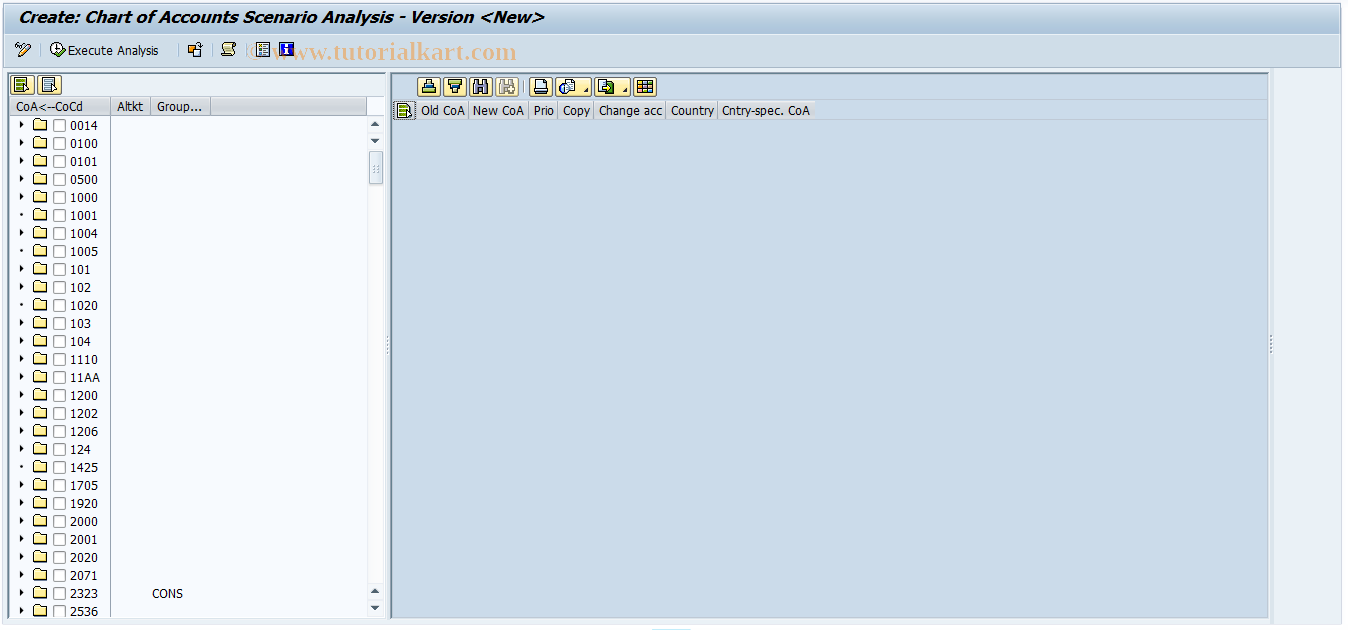Tick the checkbox next to 2323
The height and width of the screenshot is (630, 1348).
tap(57, 593)
